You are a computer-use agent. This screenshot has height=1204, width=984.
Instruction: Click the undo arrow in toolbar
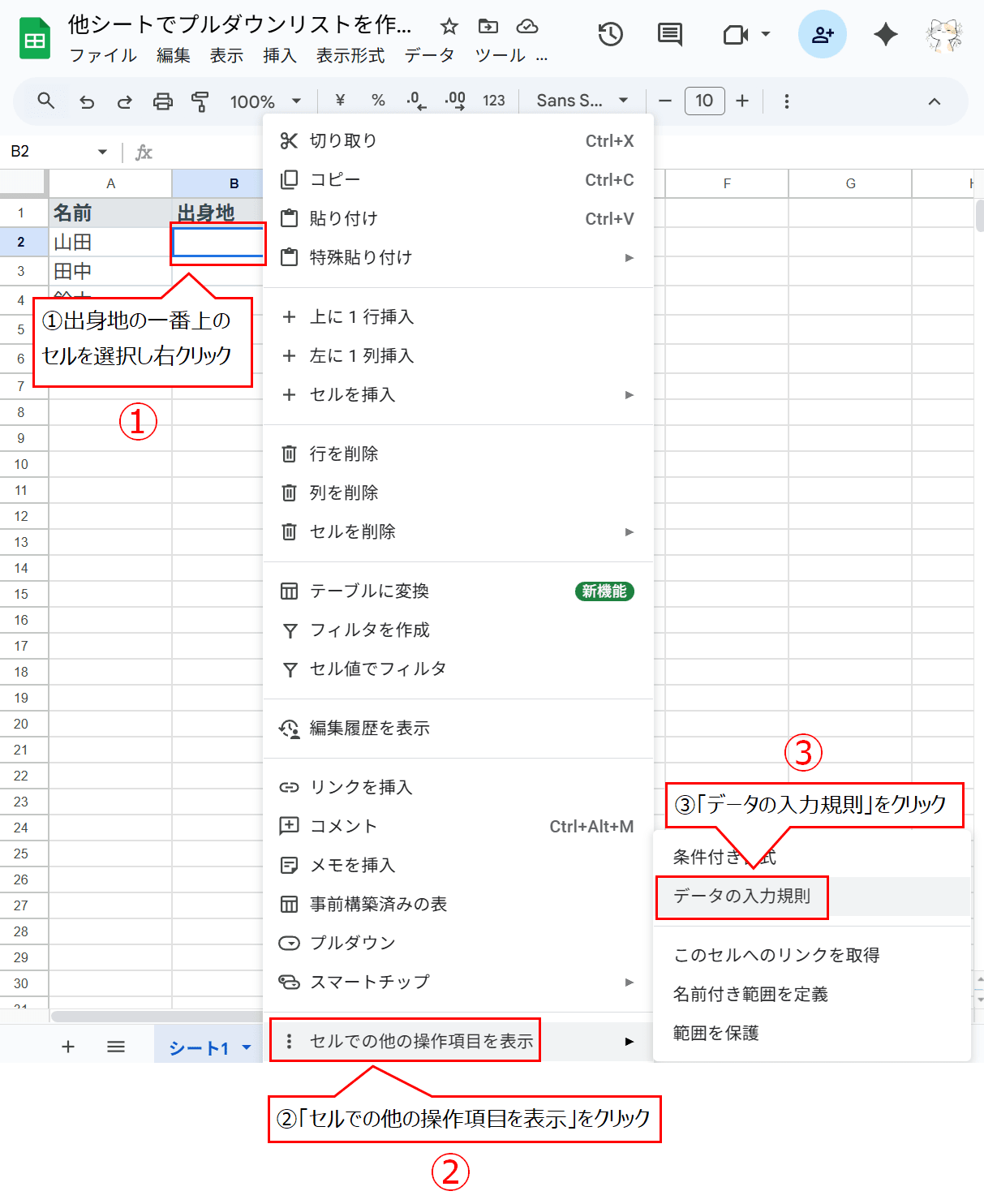click(x=87, y=101)
